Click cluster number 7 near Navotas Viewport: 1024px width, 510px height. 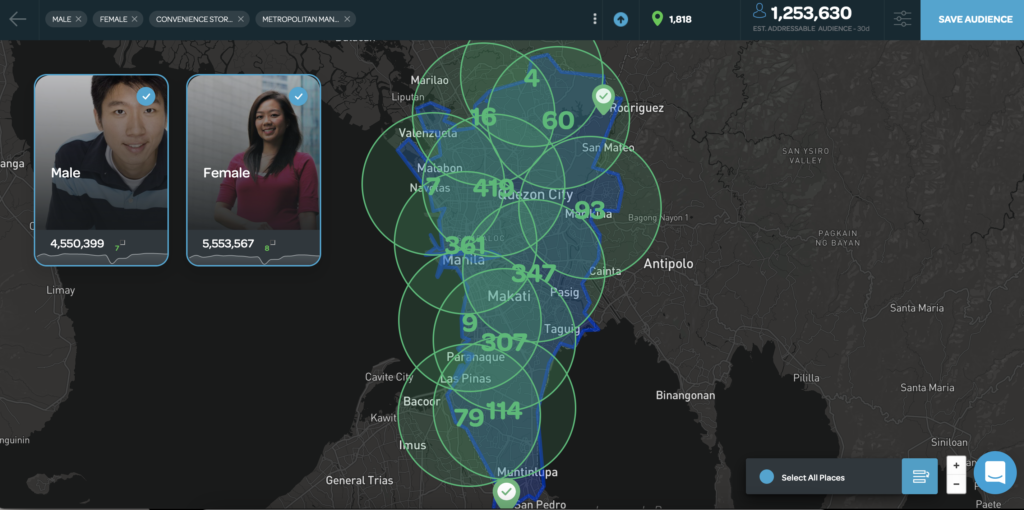[432, 185]
